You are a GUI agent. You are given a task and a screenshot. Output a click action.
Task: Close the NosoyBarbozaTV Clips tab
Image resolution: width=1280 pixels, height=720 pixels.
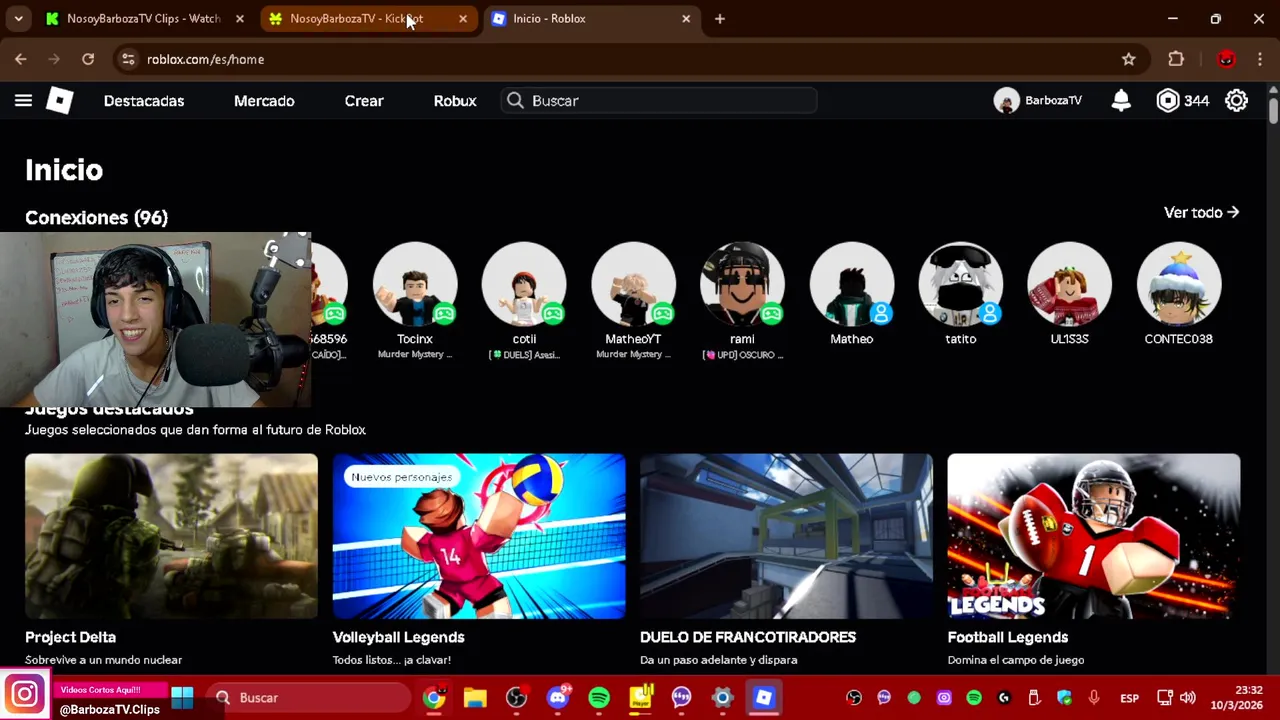tap(239, 18)
